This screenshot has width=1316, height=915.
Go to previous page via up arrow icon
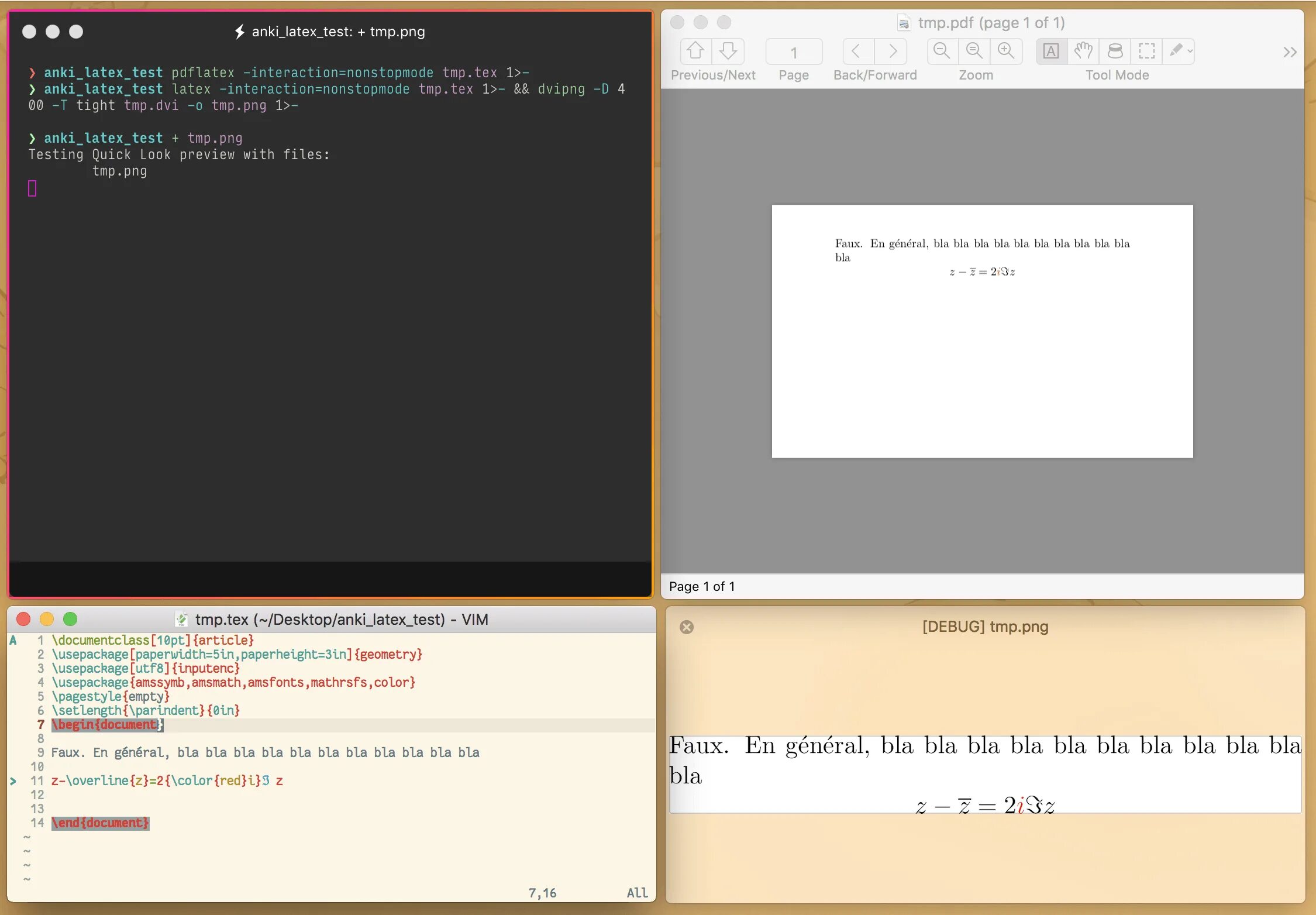(695, 51)
